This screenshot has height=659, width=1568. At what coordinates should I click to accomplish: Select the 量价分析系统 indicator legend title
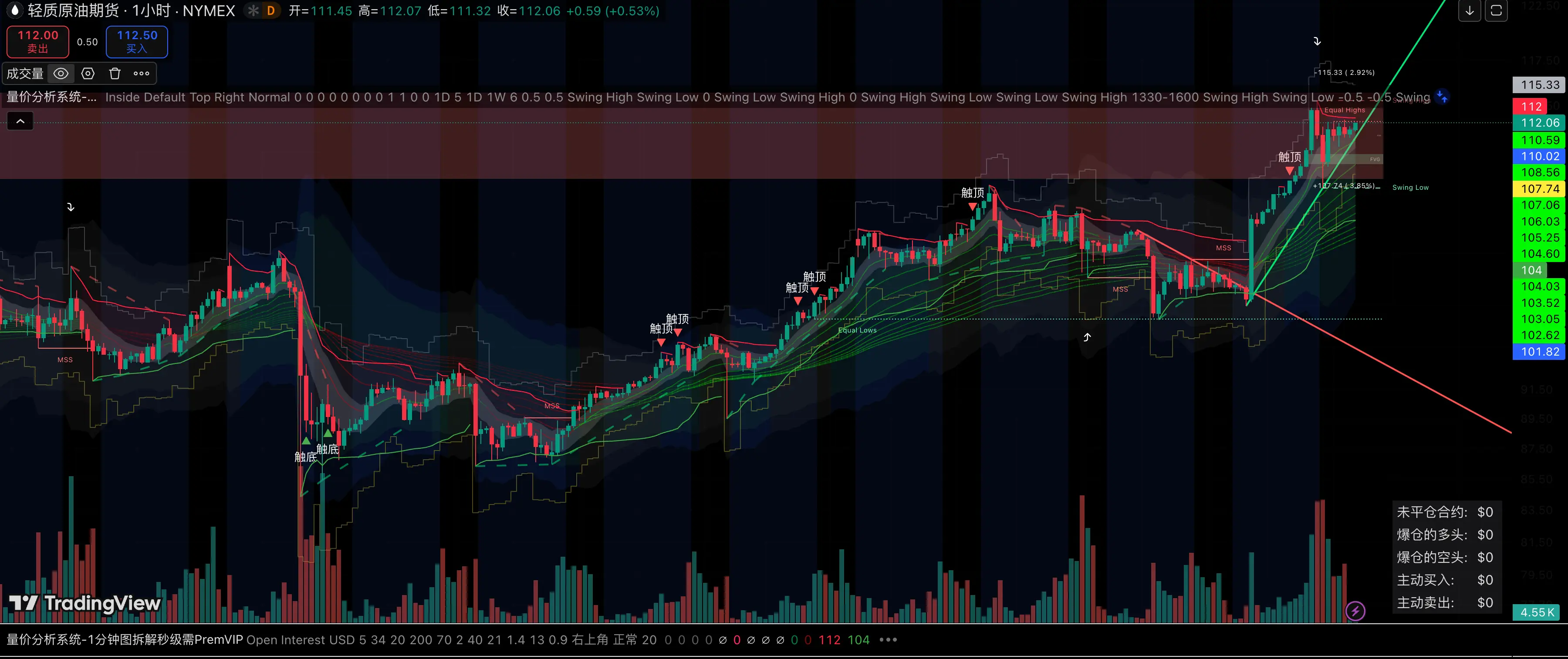[x=51, y=97]
